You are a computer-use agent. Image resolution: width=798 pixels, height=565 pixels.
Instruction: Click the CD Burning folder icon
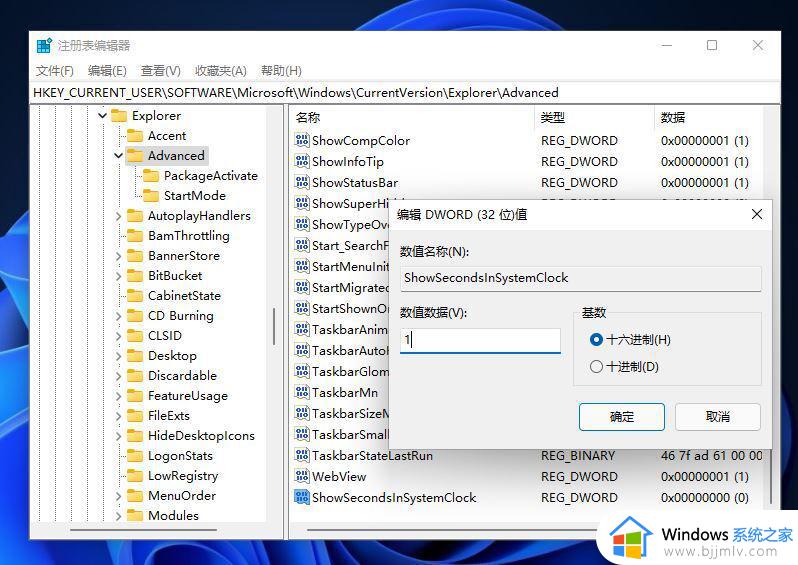coord(135,316)
